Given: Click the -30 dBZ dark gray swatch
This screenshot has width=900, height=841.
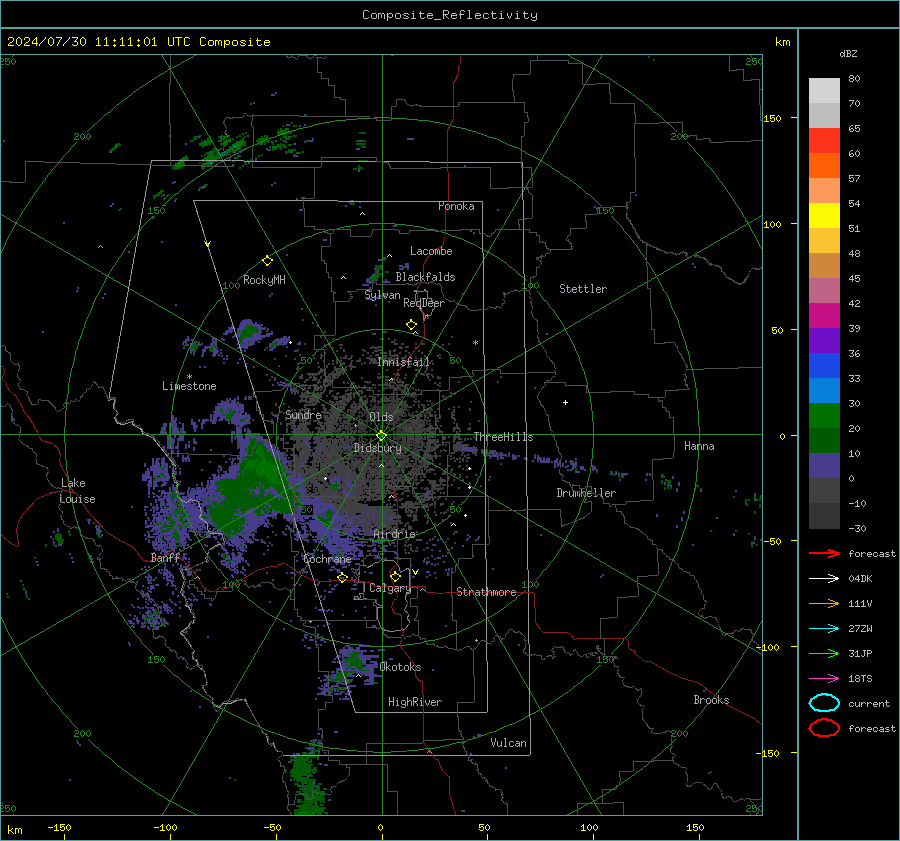Looking at the screenshot, I should (824, 516).
